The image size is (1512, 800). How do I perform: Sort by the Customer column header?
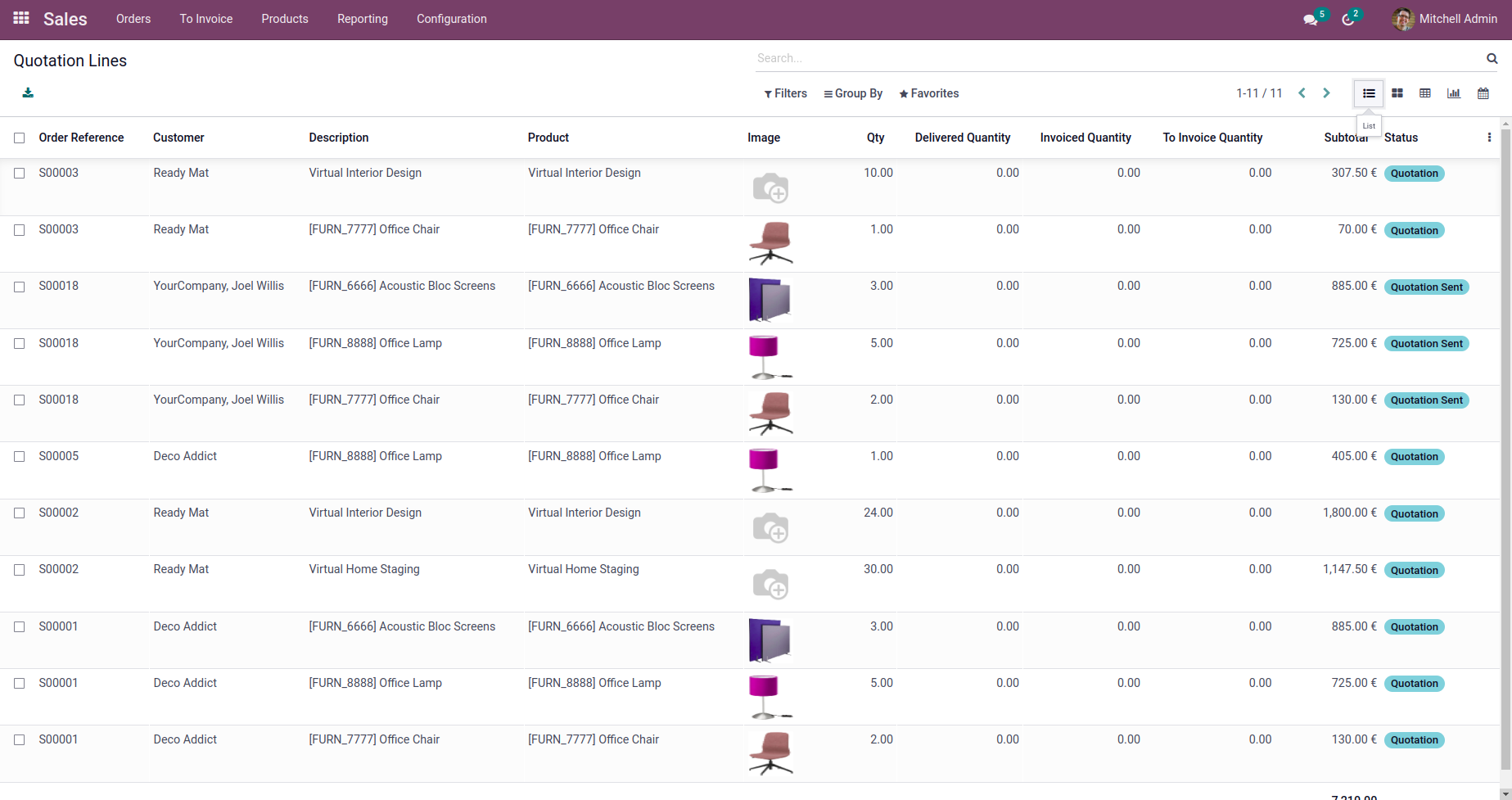(178, 138)
